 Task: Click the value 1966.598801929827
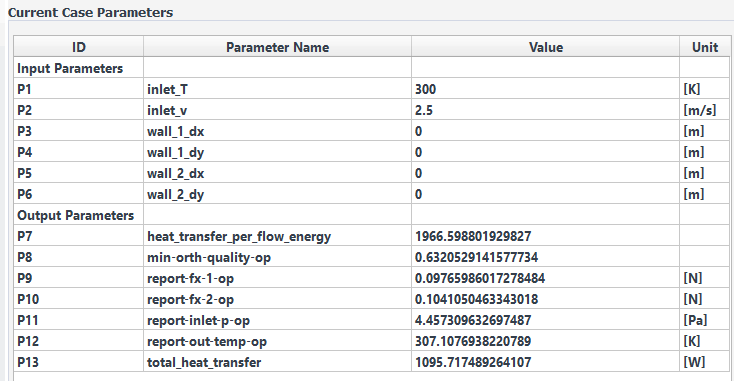click(545, 236)
